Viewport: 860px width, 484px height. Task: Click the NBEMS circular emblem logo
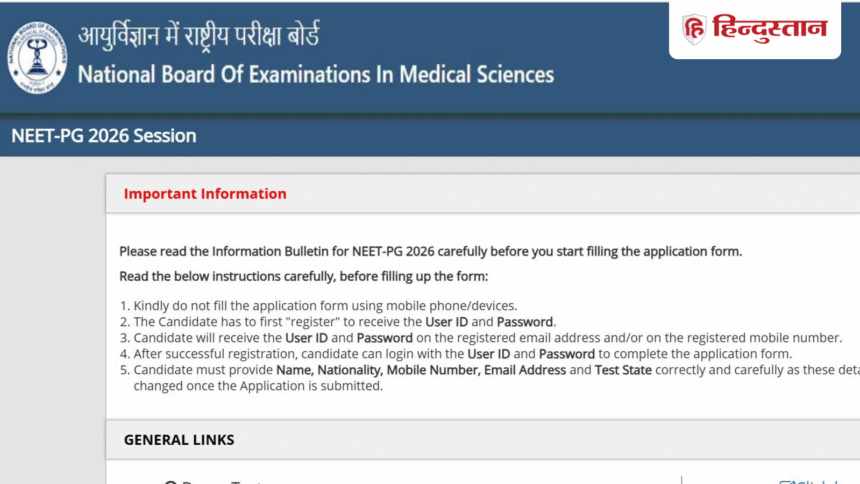37,57
